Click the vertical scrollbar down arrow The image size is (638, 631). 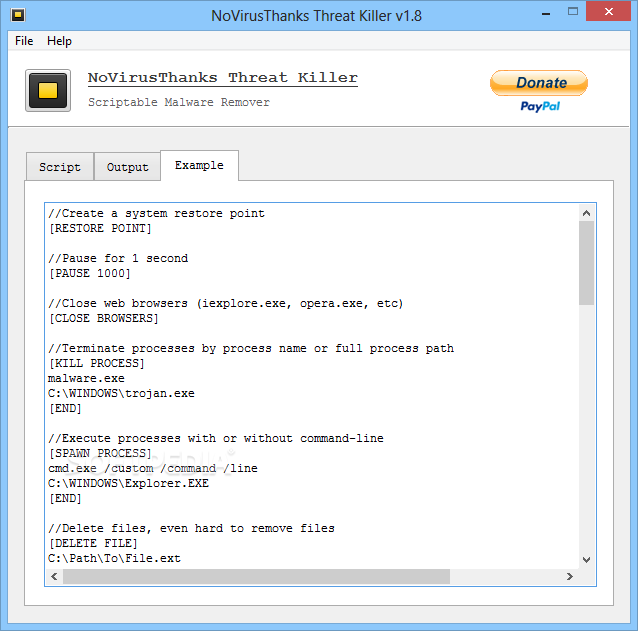click(x=586, y=560)
